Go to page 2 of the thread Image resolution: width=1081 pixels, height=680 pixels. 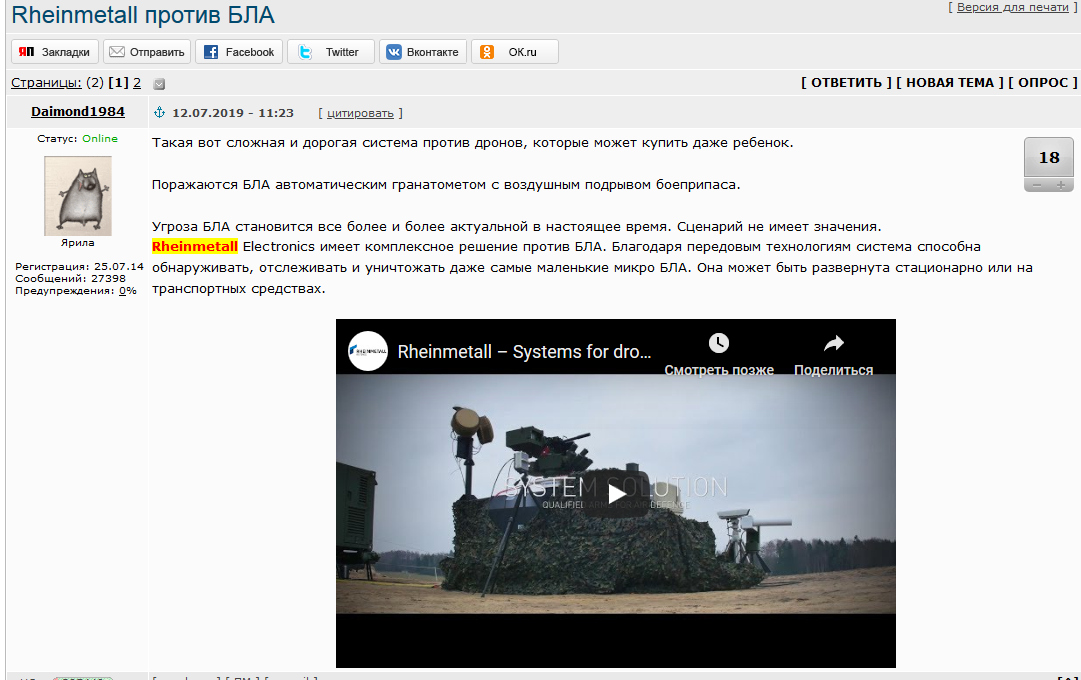pyautogui.click(x=137, y=83)
